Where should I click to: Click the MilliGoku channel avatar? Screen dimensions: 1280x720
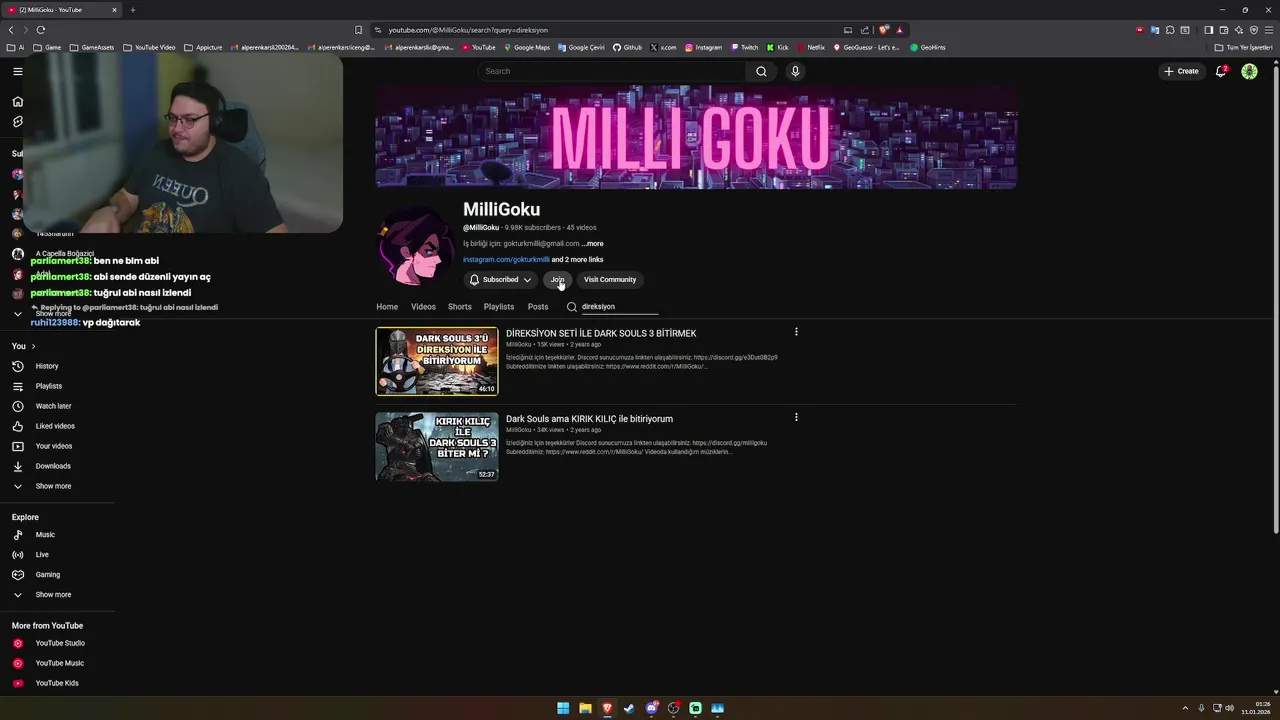pos(415,247)
